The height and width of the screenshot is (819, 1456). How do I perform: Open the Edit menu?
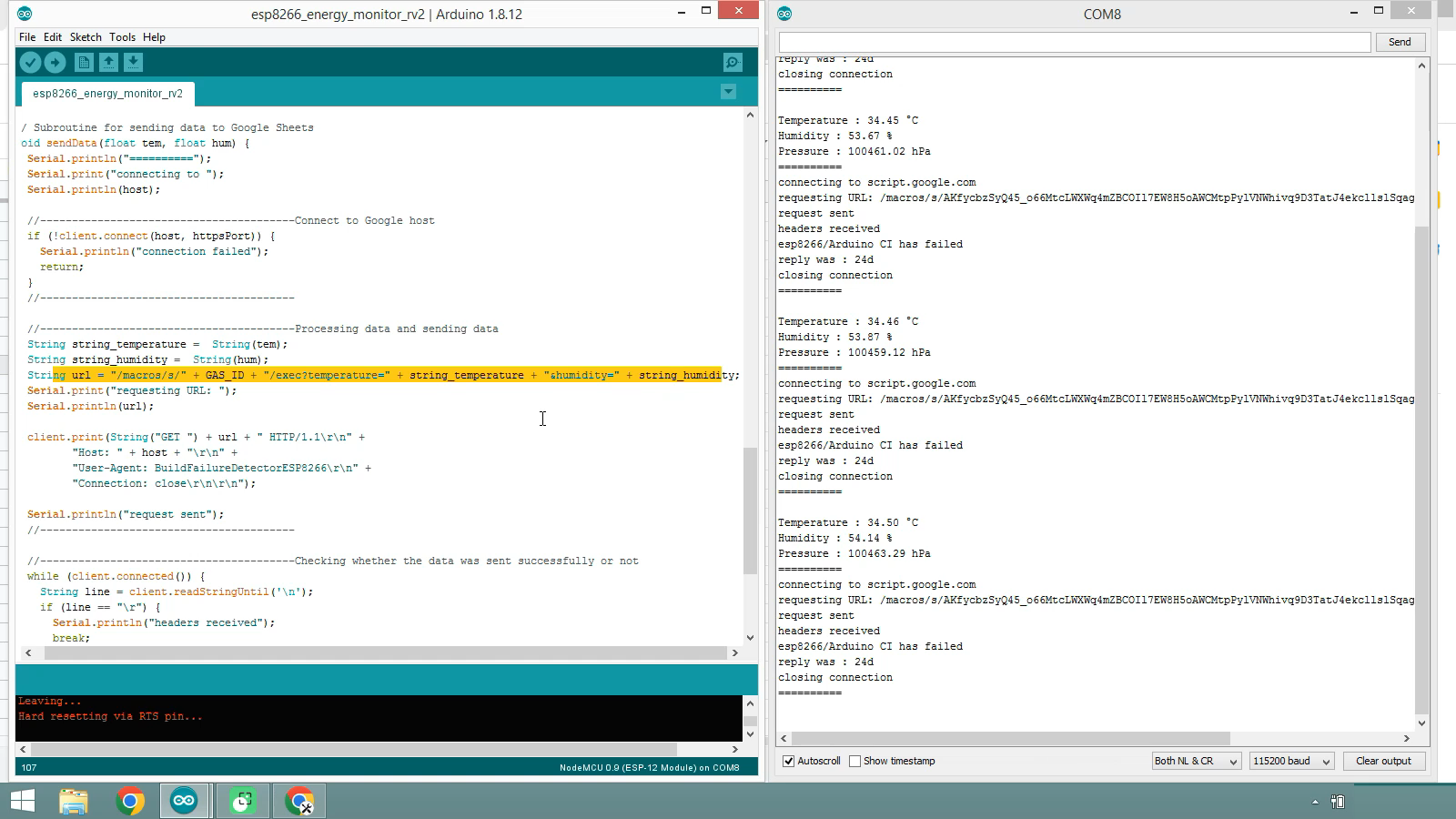53,37
